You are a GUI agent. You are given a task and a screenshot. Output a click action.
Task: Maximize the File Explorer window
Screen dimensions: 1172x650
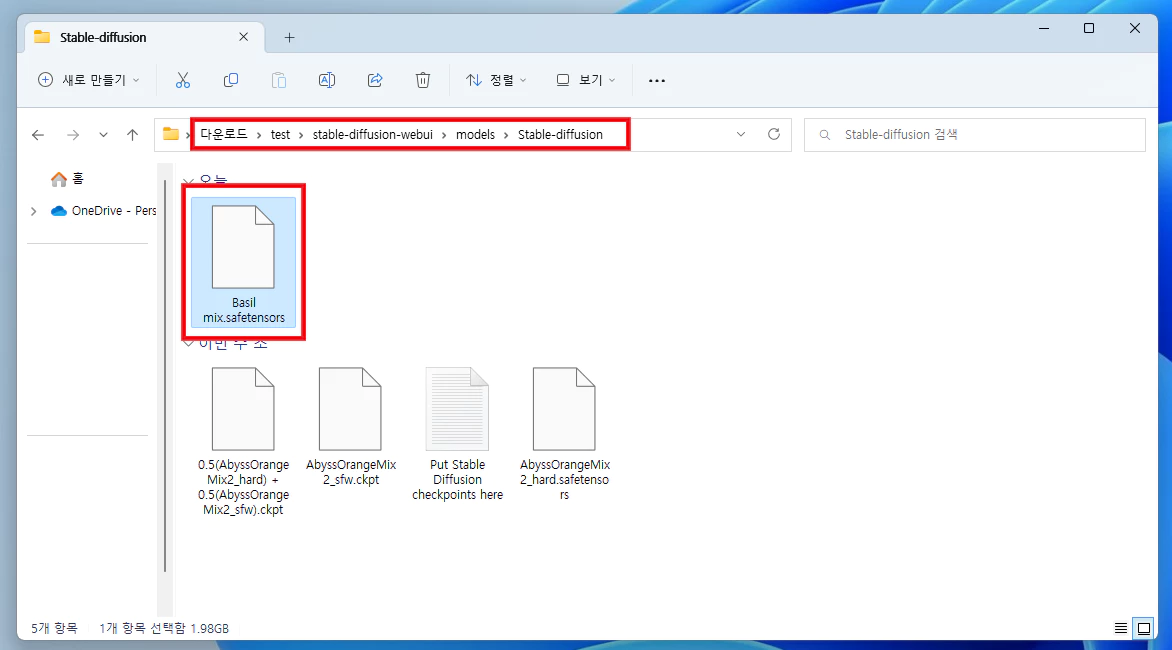(x=1089, y=28)
